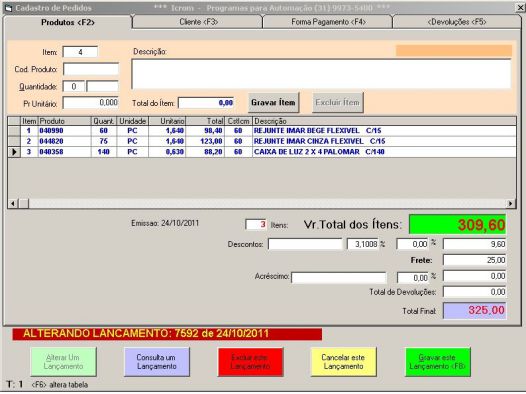The height and width of the screenshot is (394, 526).
Task: Click the row selector arrow of item 3
Action: point(14,152)
